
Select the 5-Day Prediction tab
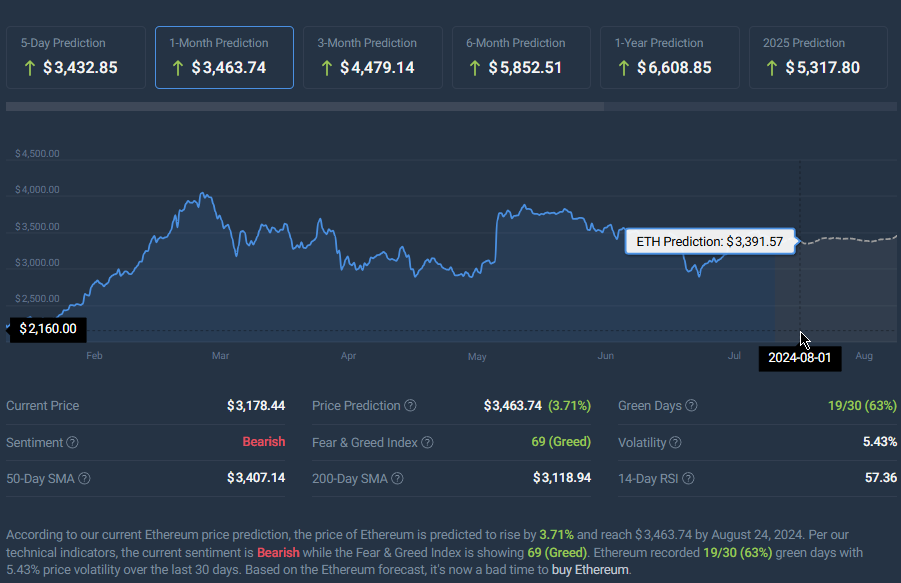pyautogui.click(x=76, y=57)
